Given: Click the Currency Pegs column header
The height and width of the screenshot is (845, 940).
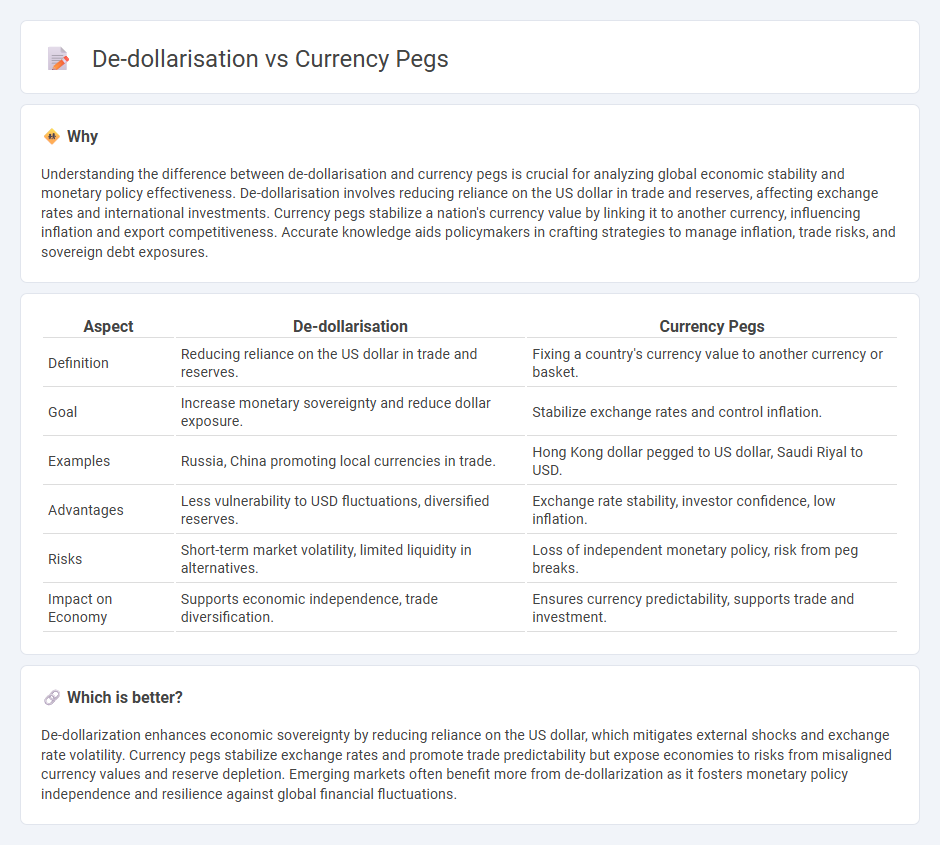Looking at the screenshot, I should [x=712, y=326].
